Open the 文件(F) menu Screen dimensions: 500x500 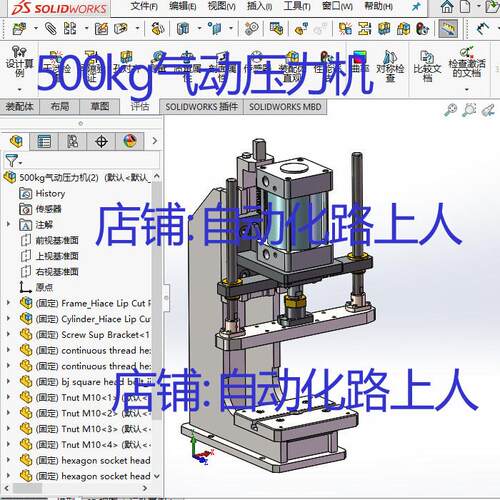(144, 6)
